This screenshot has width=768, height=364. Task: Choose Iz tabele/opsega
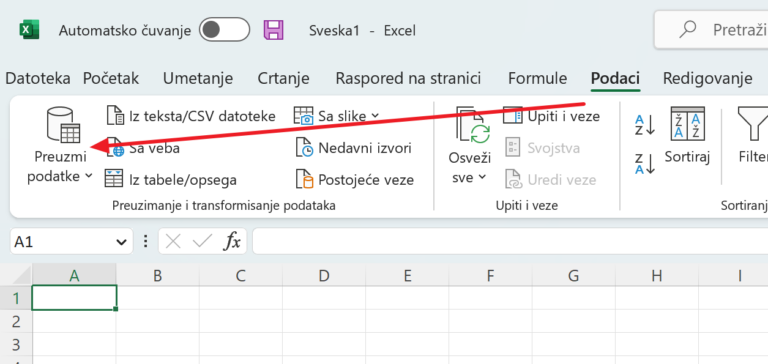click(x=171, y=180)
